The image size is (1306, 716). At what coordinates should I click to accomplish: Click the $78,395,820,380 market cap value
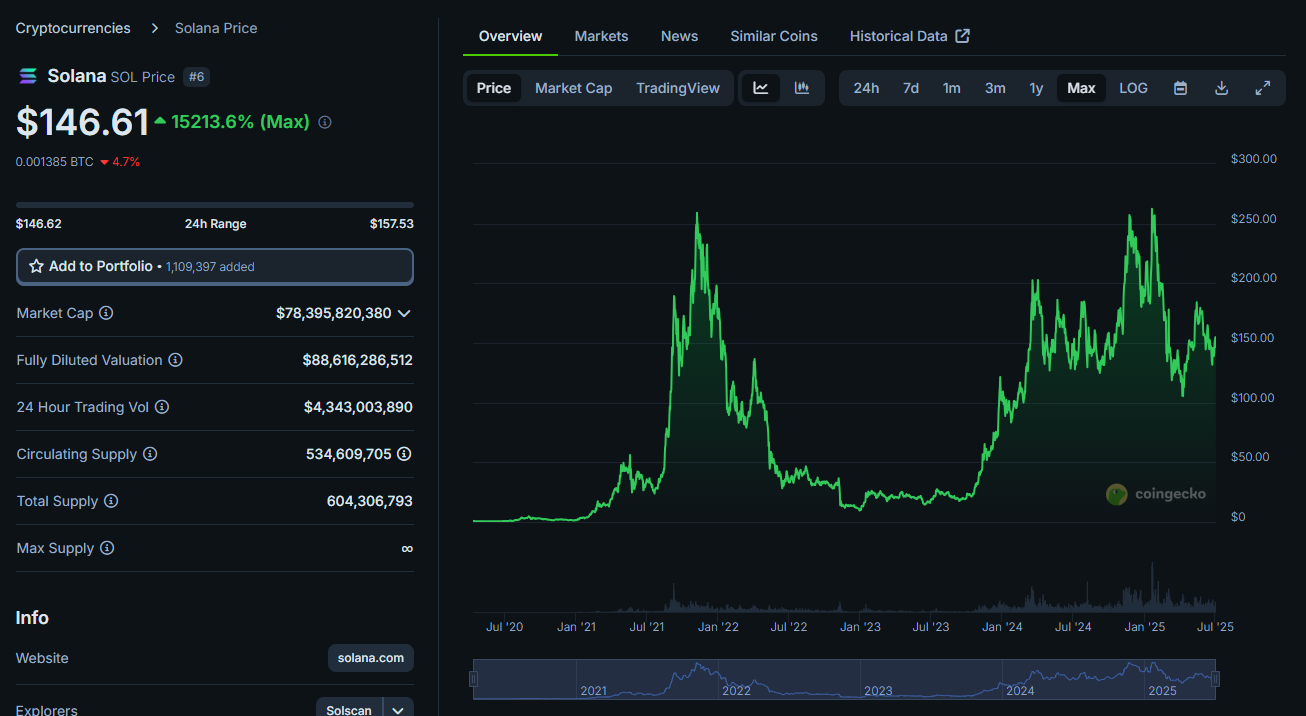point(334,313)
